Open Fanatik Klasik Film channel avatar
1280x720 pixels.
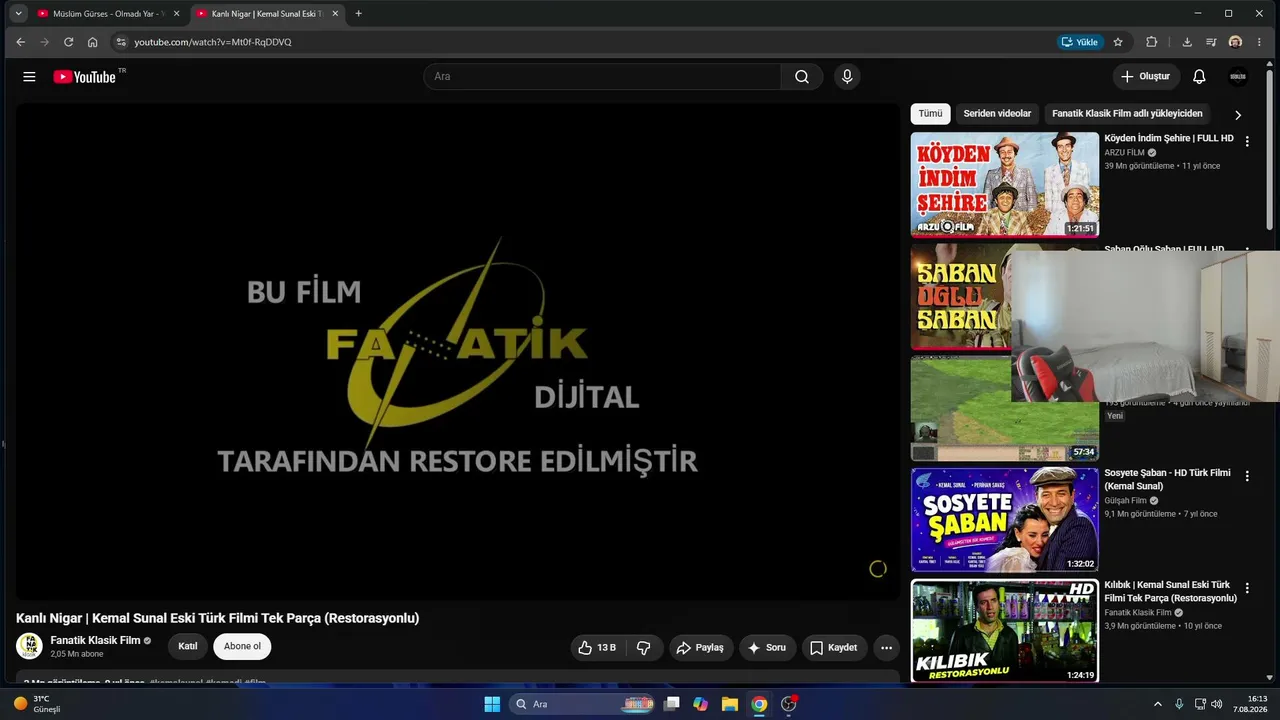29,646
